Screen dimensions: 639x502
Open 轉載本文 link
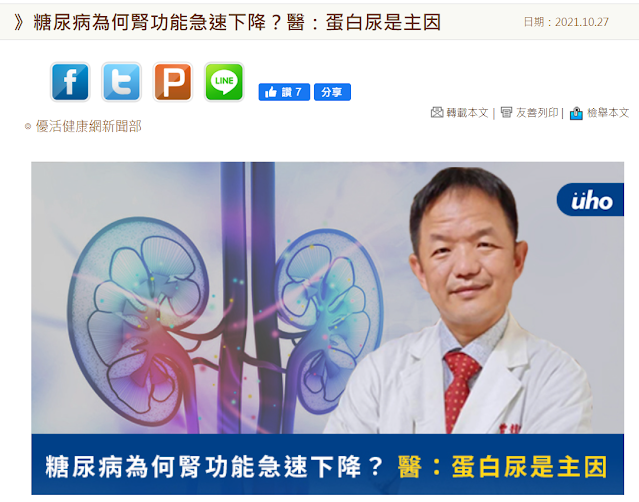(x=467, y=113)
